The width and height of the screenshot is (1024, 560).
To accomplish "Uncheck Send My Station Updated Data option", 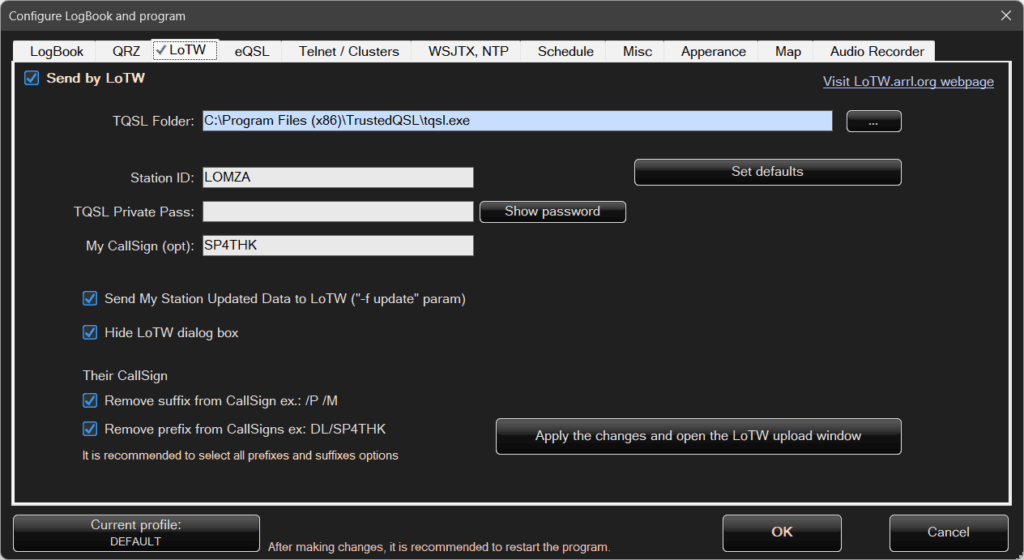I will coord(90,298).
